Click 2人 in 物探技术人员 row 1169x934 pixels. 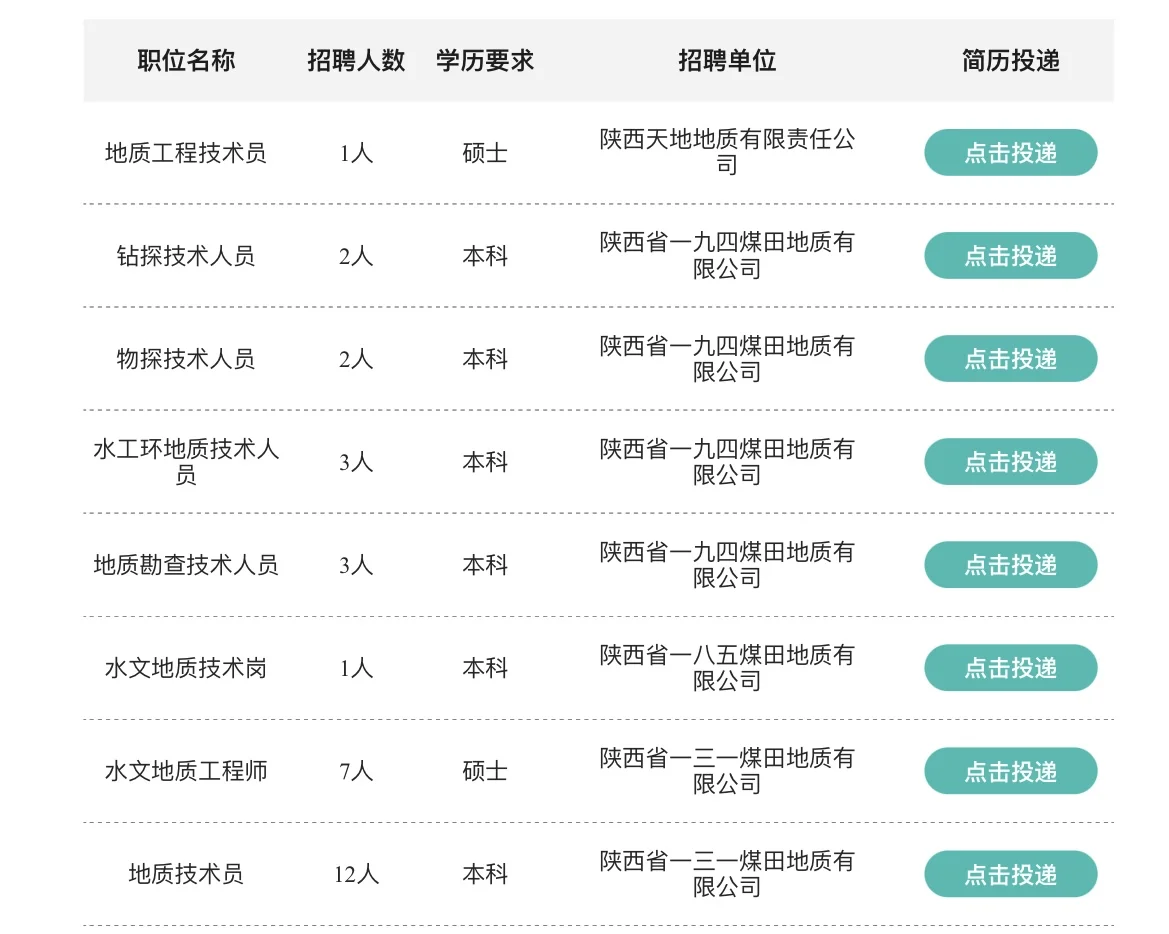pos(356,359)
